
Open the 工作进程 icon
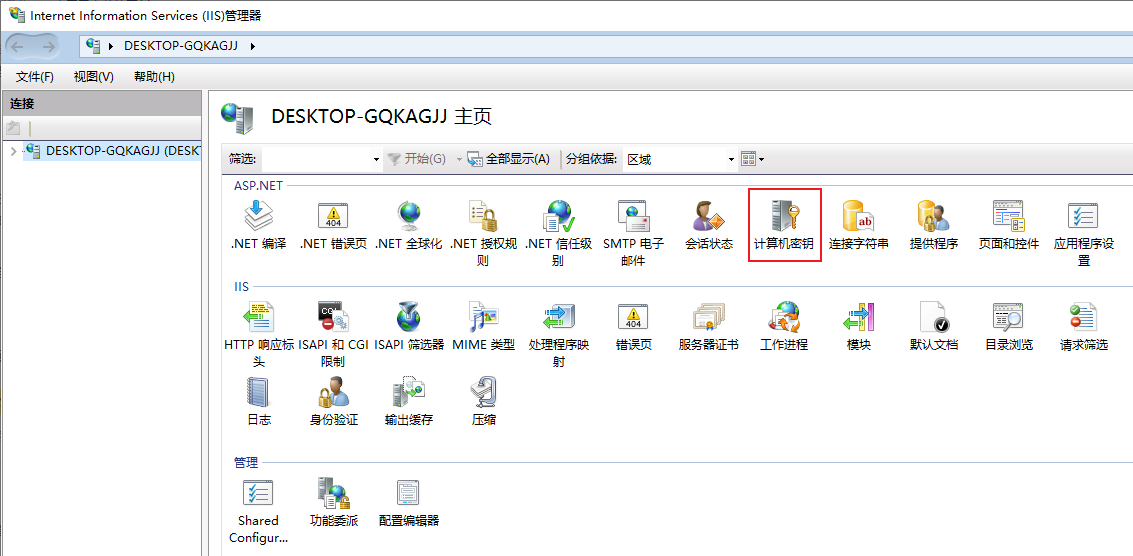(x=784, y=317)
